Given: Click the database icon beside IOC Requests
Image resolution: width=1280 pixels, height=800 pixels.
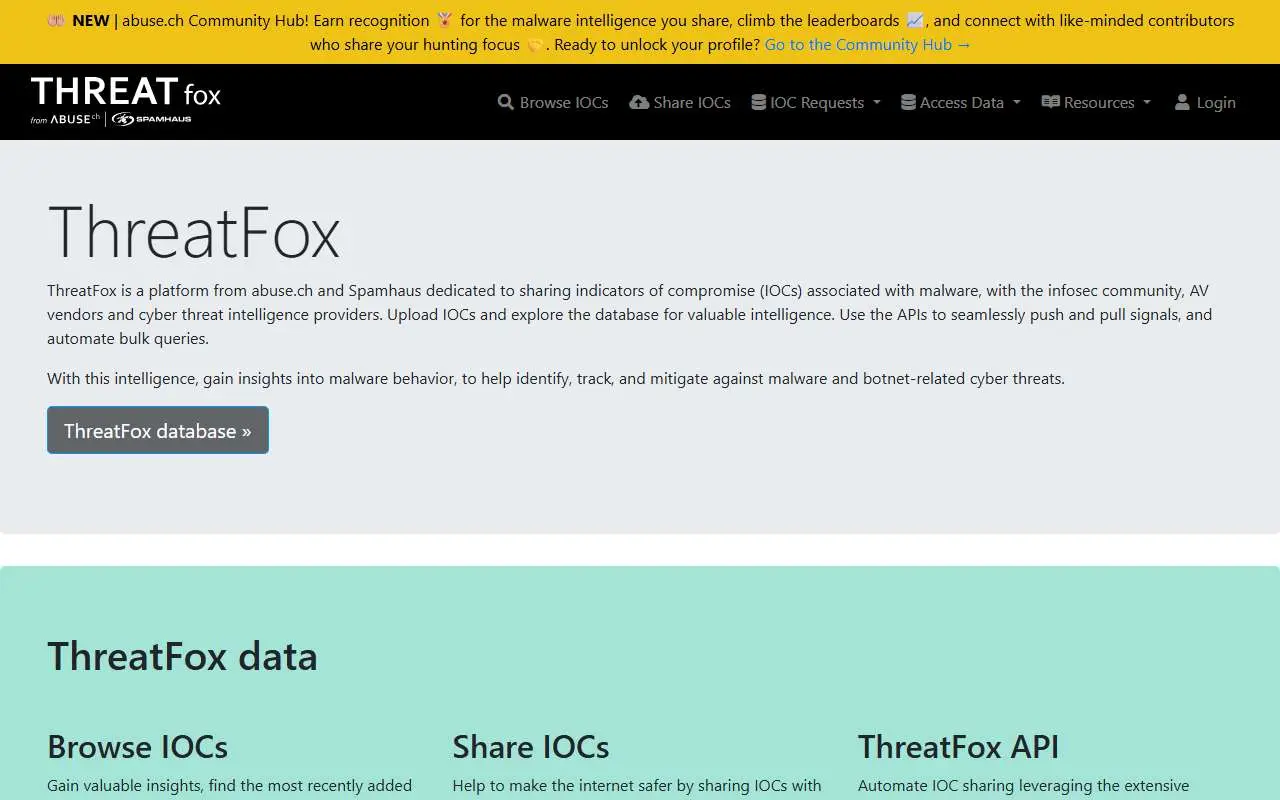Looking at the screenshot, I should (759, 102).
